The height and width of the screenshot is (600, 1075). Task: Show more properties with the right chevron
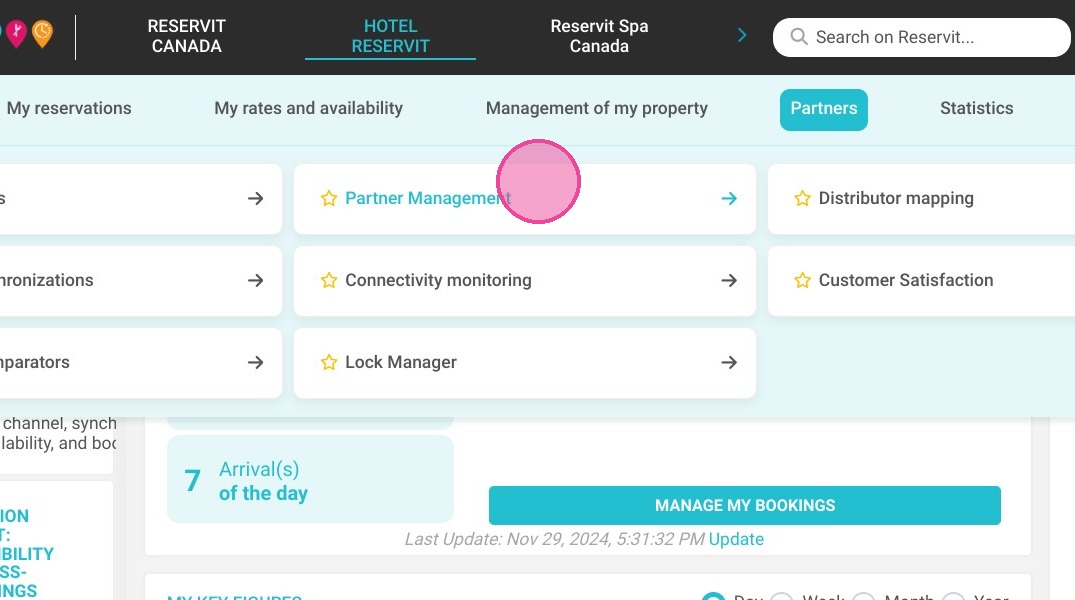742,35
